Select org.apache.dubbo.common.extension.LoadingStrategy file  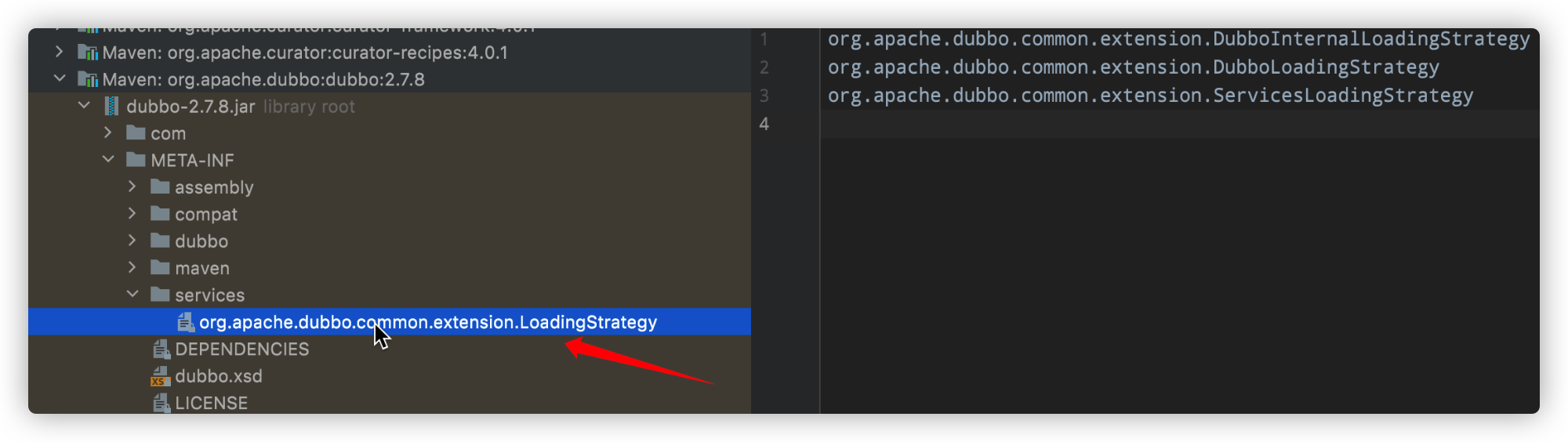pyautogui.click(x=427, y=322)
